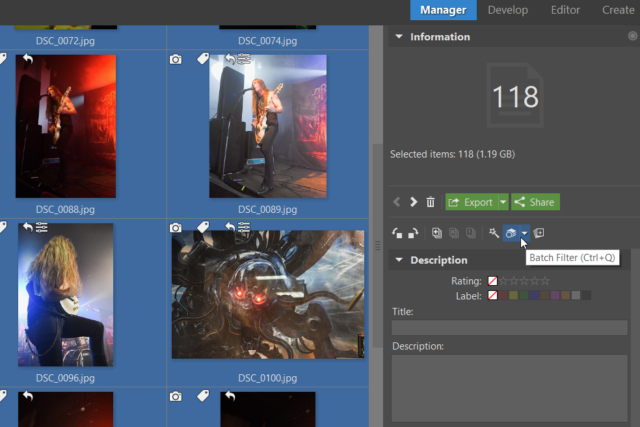Click the file name DSC_0074.jpg

tap(268, 41)
